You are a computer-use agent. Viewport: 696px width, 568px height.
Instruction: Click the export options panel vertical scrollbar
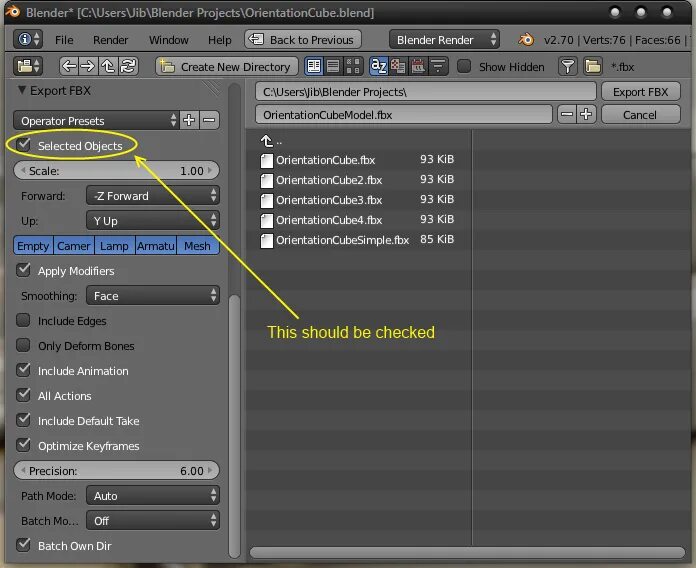point(234,425)
